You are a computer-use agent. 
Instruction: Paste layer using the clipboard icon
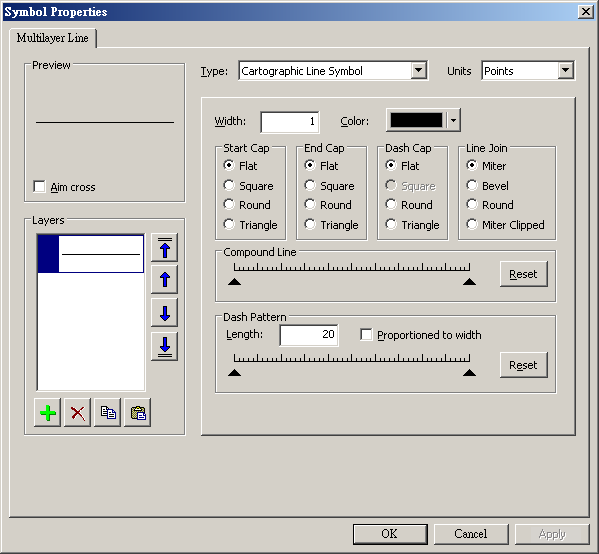(138, 413)
